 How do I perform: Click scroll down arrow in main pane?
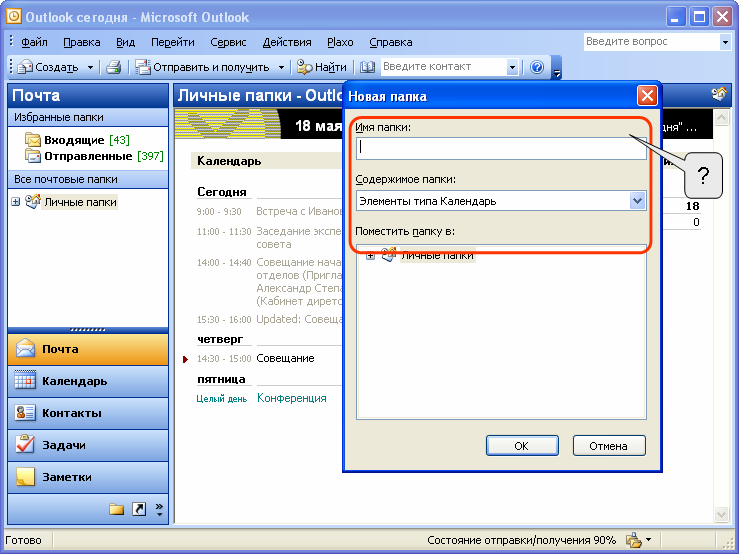click(722, 514)
